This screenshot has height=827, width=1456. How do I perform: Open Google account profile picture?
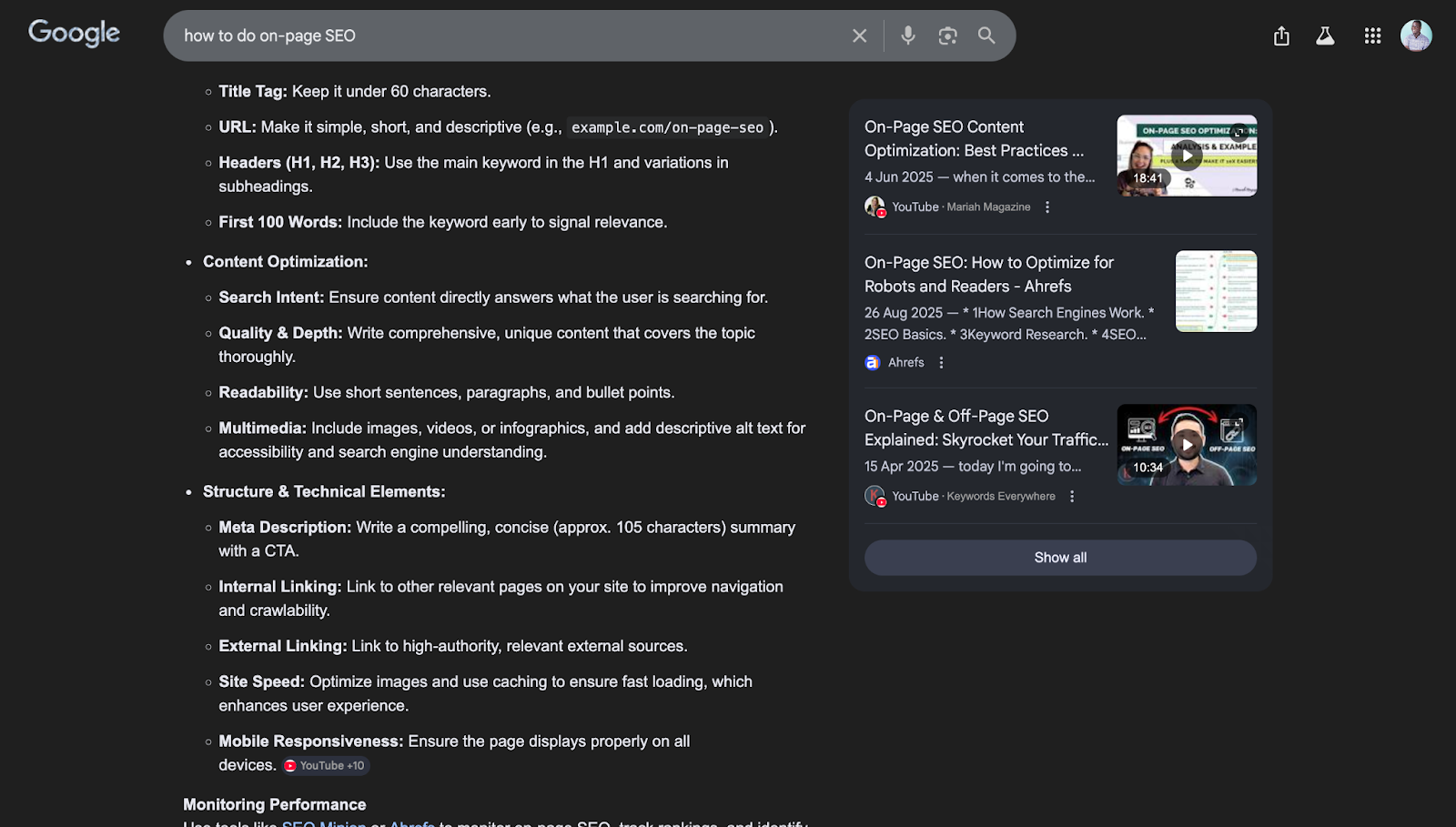click(x=1415, y=35)
